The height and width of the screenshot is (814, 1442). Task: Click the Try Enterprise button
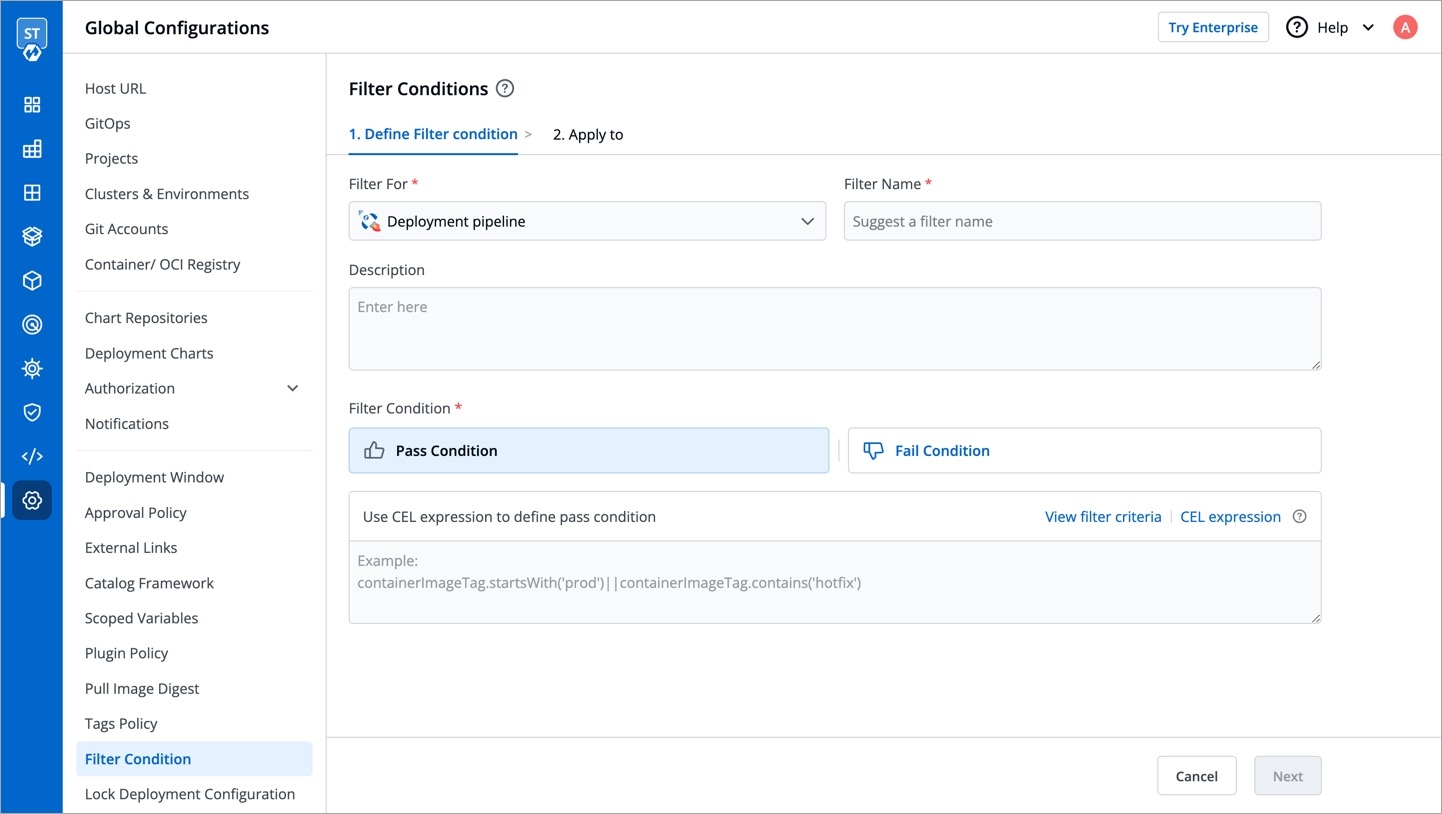point(1212,27)
